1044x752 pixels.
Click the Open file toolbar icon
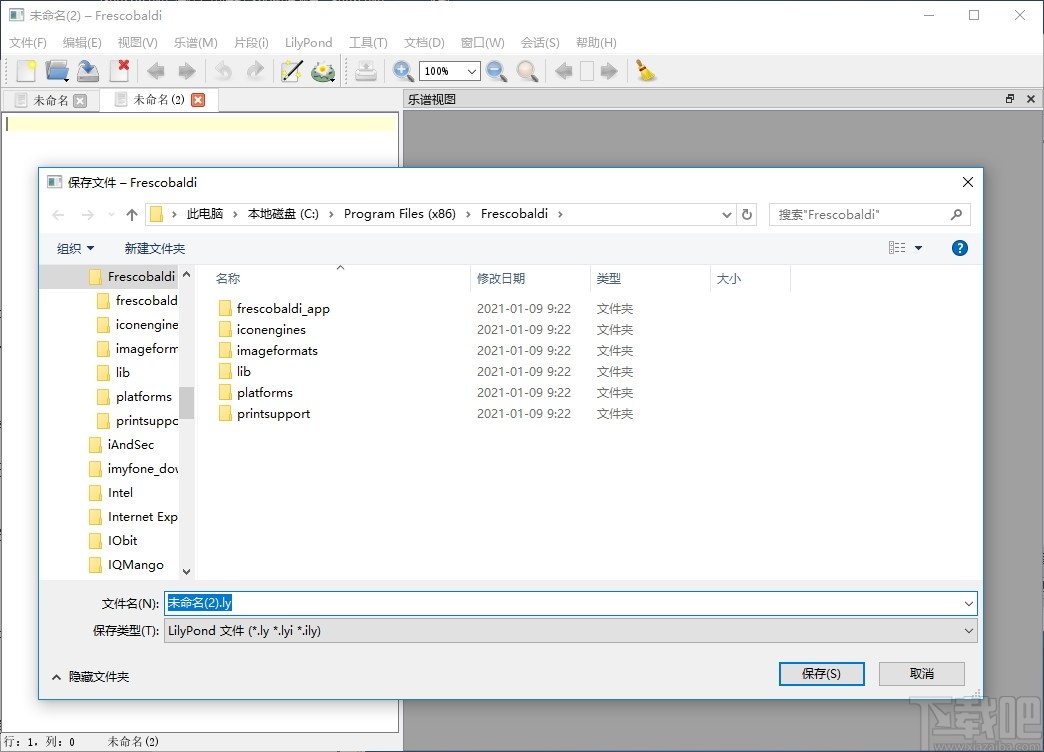pos(57,71)
